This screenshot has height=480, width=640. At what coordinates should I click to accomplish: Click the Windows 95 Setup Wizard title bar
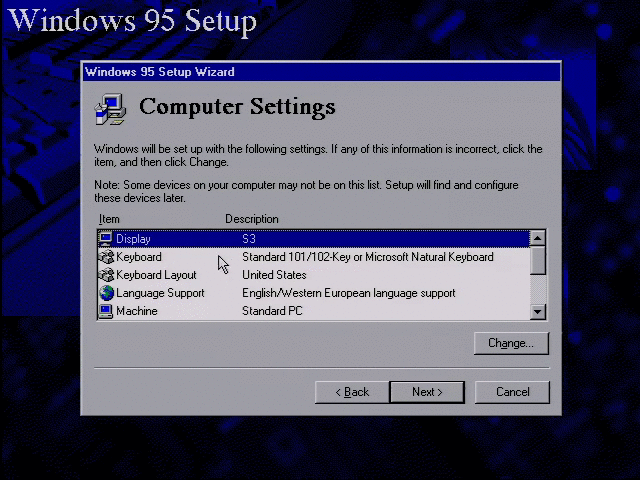[321, 72]
